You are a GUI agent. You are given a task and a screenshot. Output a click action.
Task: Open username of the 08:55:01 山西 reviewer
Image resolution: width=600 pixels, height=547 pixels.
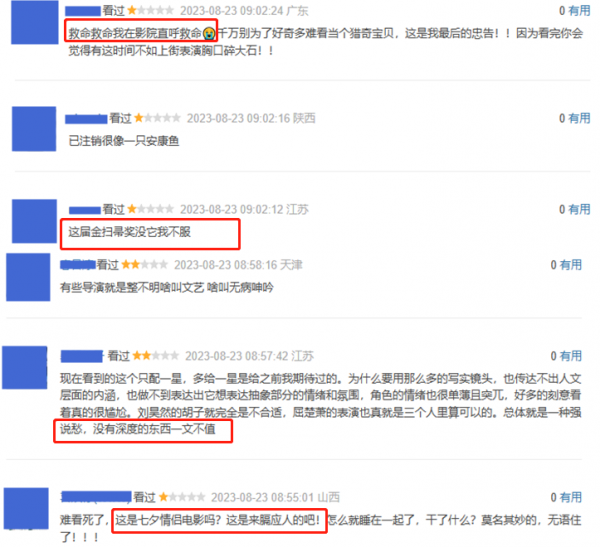click(x=96, y=497)
